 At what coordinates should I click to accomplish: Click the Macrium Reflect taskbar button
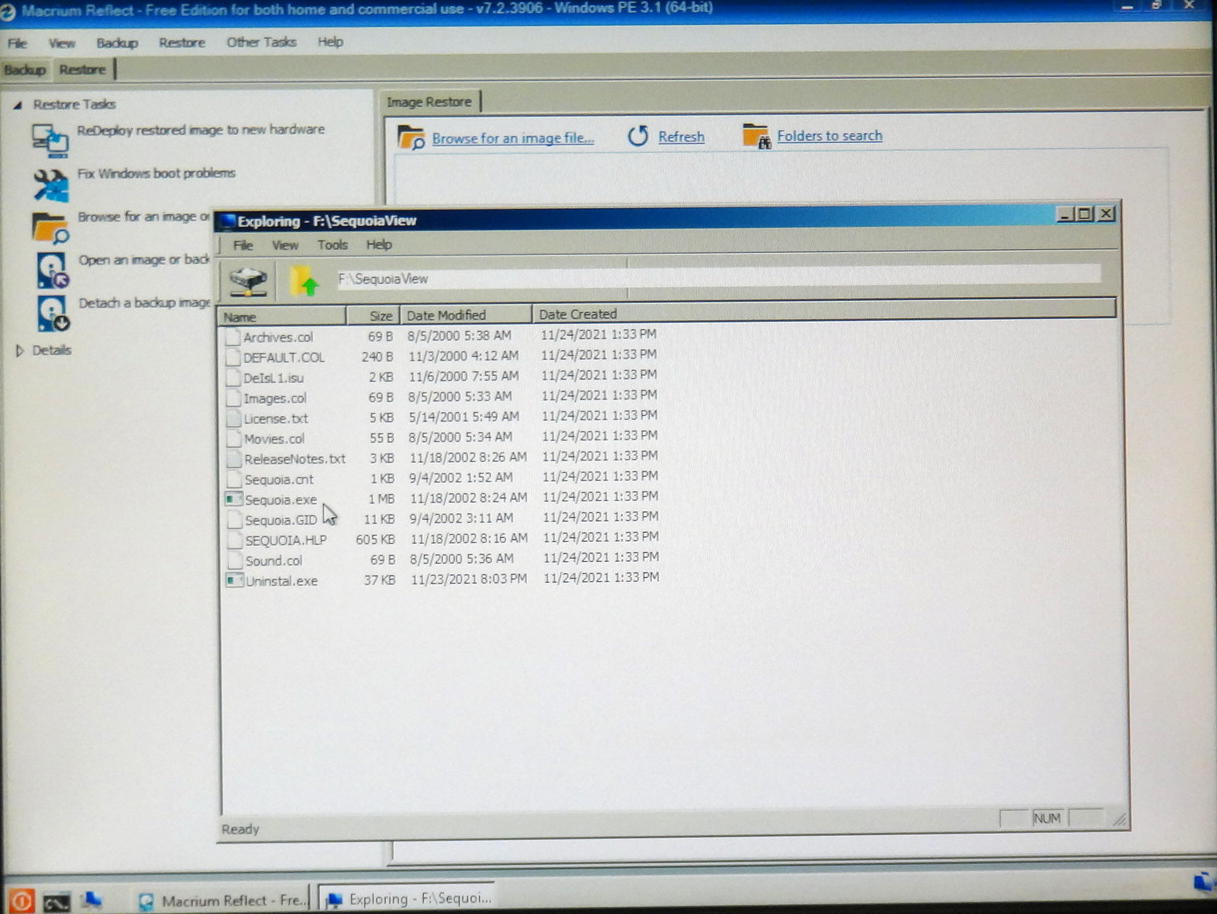pos(222,900)
